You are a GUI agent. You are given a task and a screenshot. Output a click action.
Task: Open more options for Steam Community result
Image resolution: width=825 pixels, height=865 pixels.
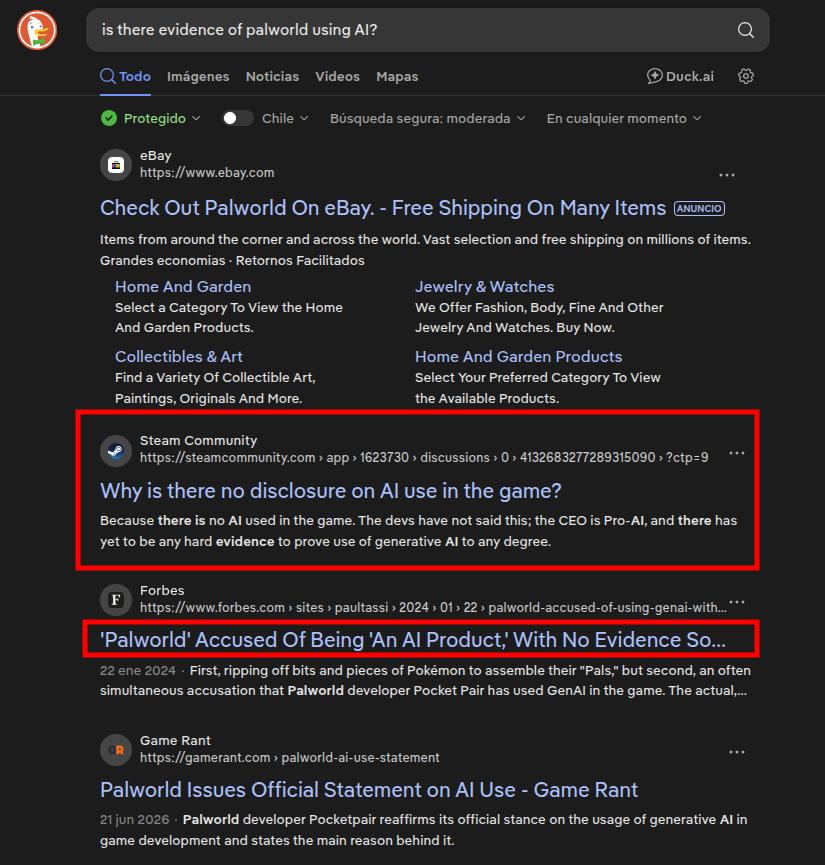737,453
